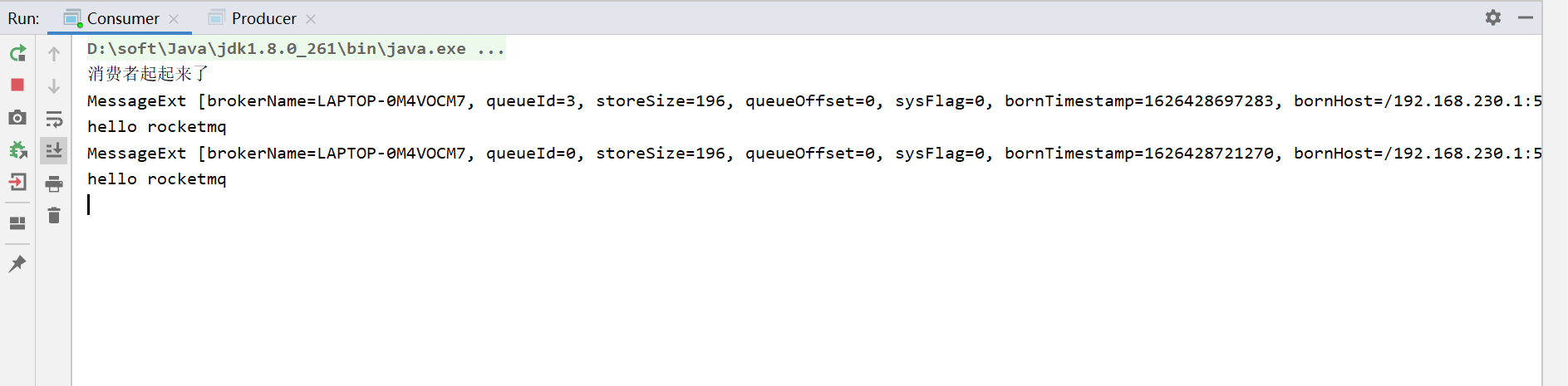
Task: Click the up arrow for previous stack trace
Action: [54, 54]
